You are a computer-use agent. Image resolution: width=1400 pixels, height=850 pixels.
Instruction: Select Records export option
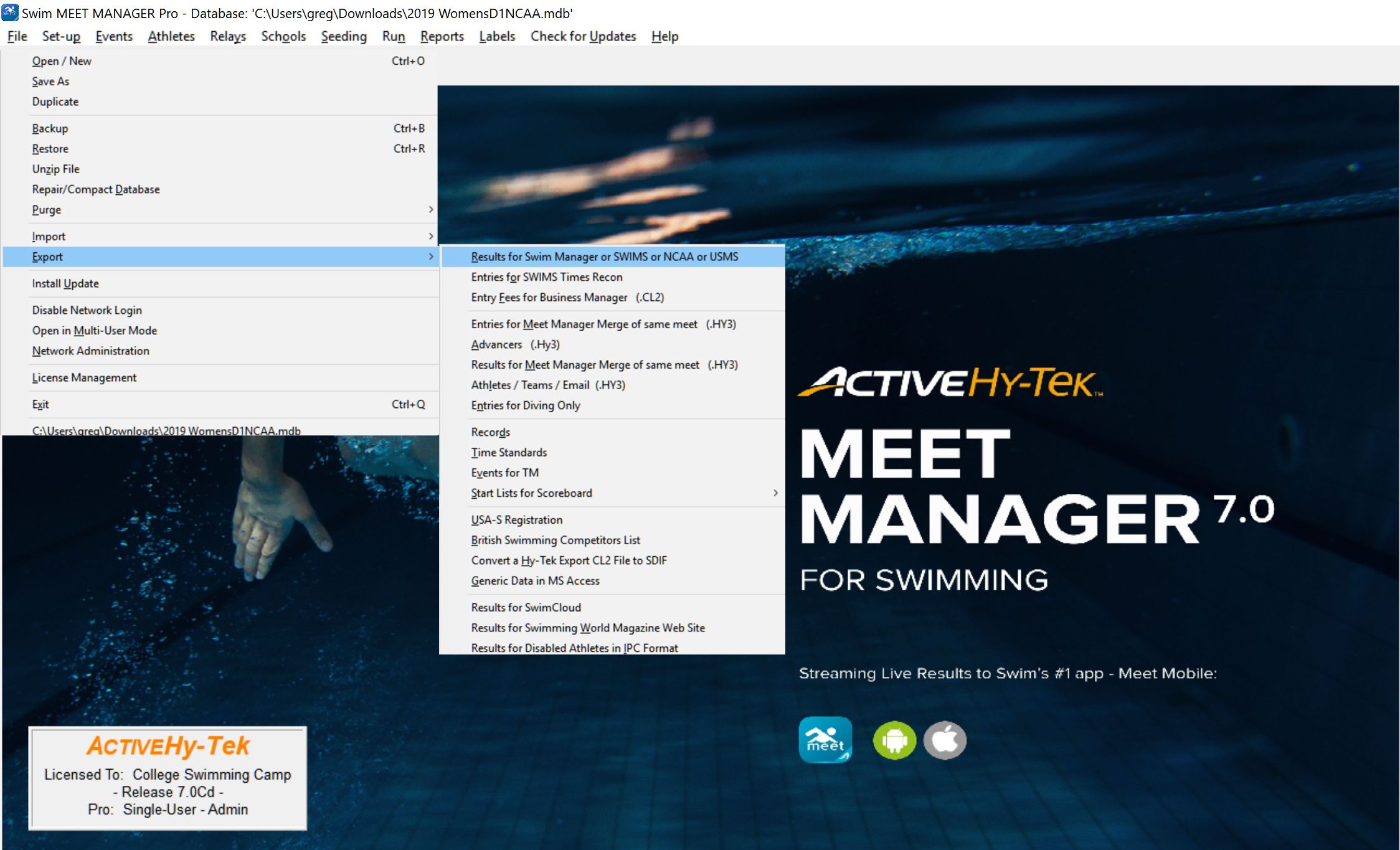click(613, 432)
